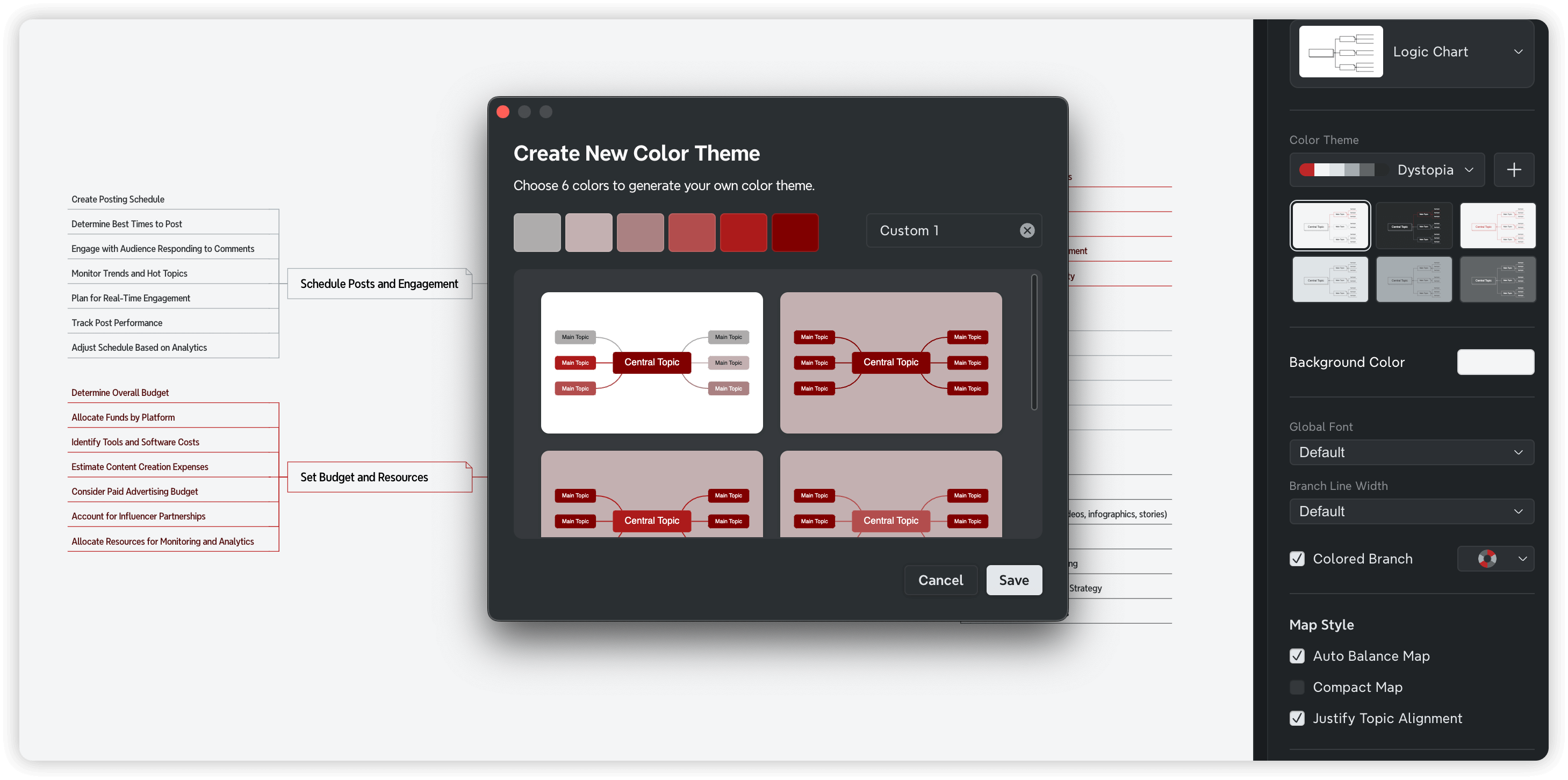Expand the Logic Chart structure dropdown

point(1518,52)
